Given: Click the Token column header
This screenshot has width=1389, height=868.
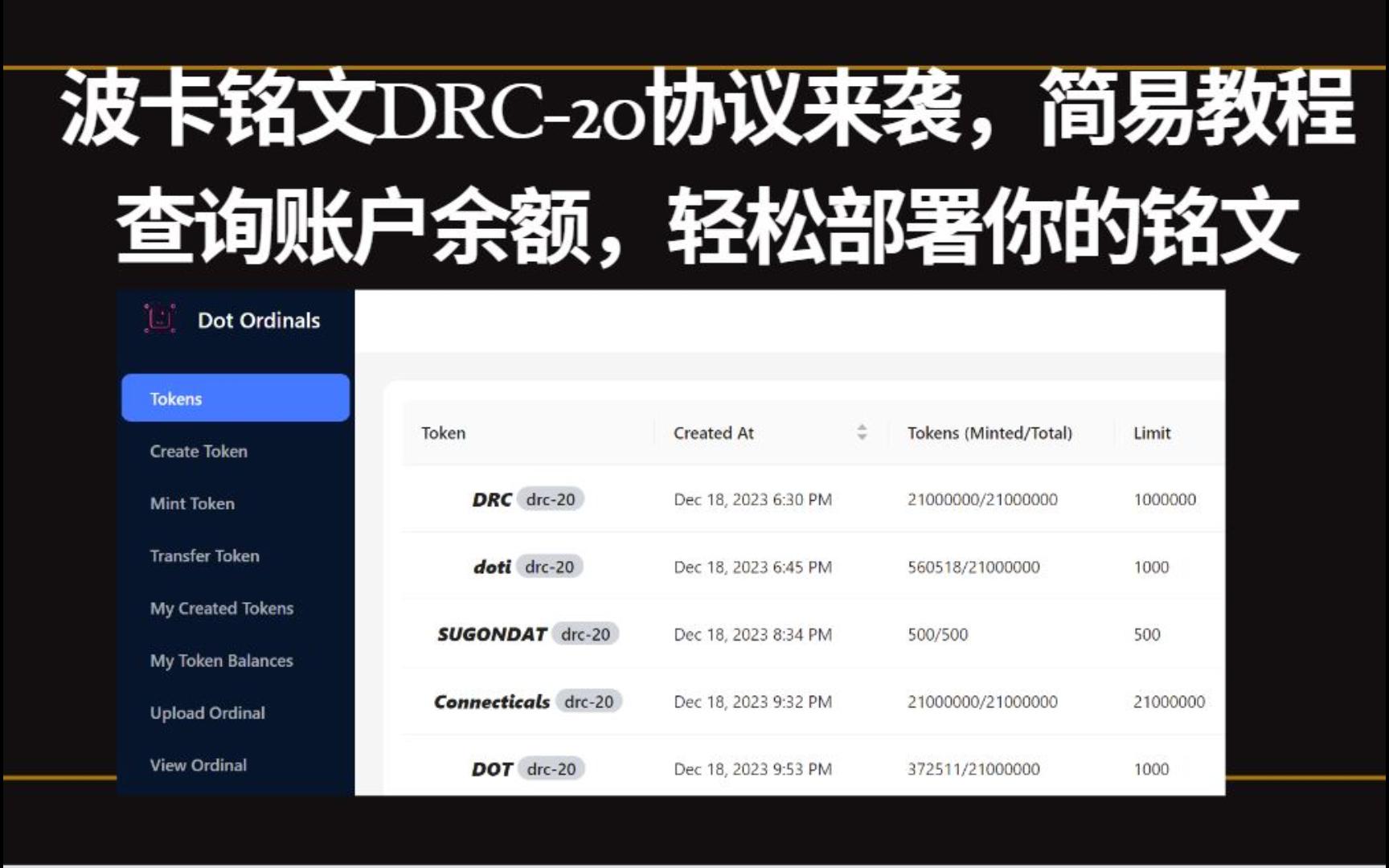Looking at the screenshot, I should (x=443, y=433).
